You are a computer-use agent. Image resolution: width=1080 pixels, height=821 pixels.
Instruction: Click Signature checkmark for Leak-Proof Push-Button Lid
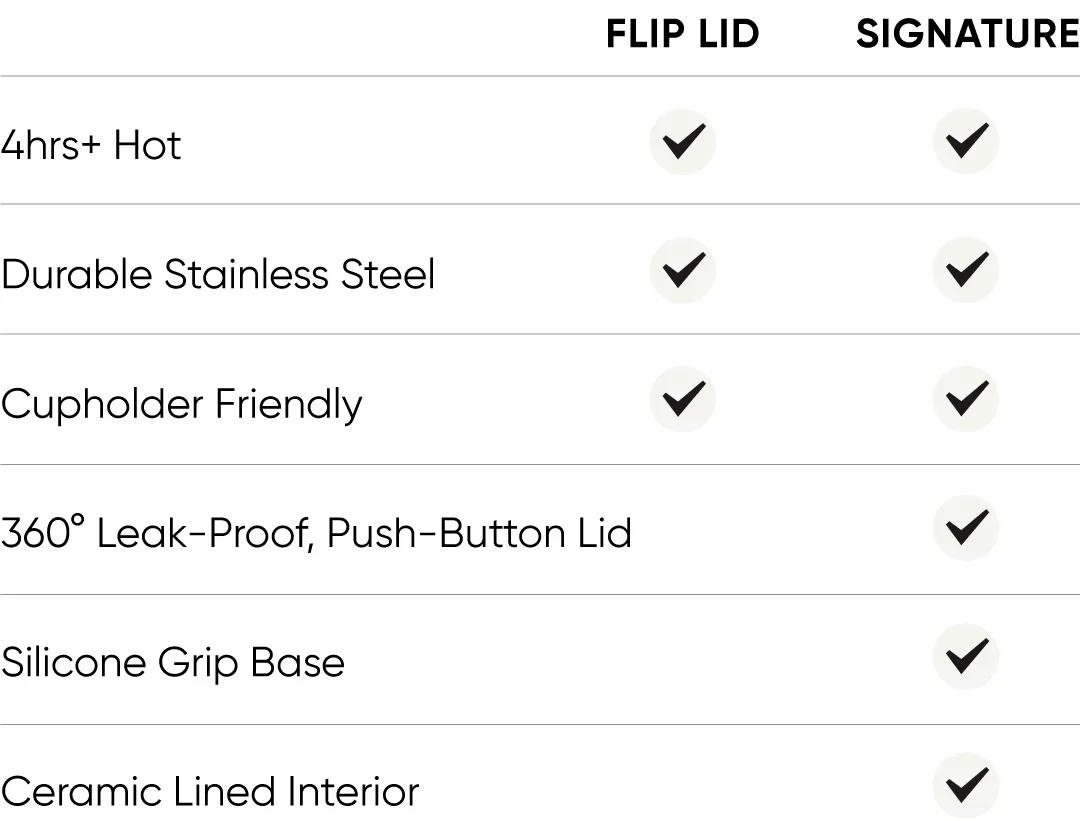point(966,528)
